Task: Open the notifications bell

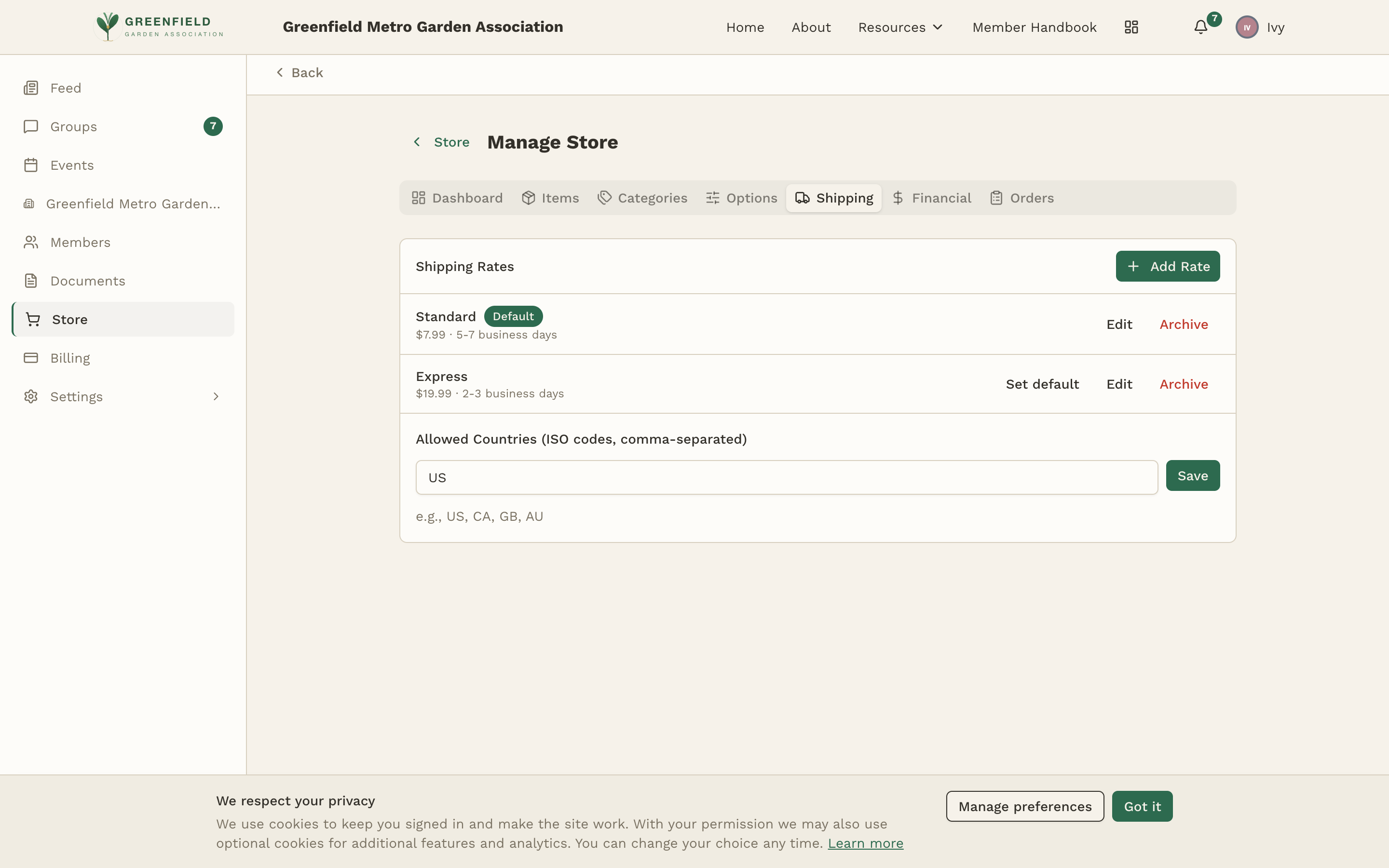Action: [x=1201, y=27]
